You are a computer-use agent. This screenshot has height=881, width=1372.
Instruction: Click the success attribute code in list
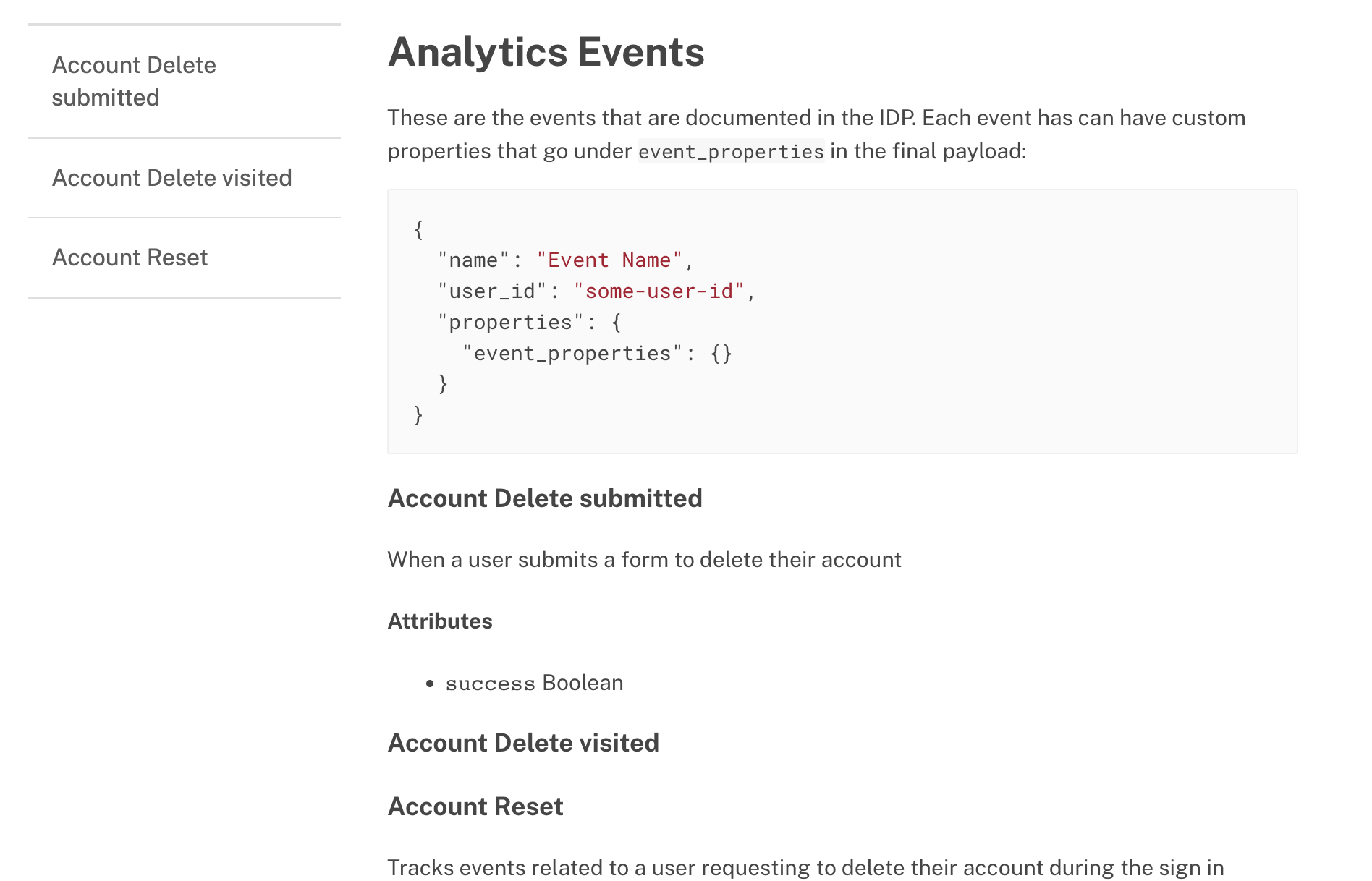[x=490, y=684]
